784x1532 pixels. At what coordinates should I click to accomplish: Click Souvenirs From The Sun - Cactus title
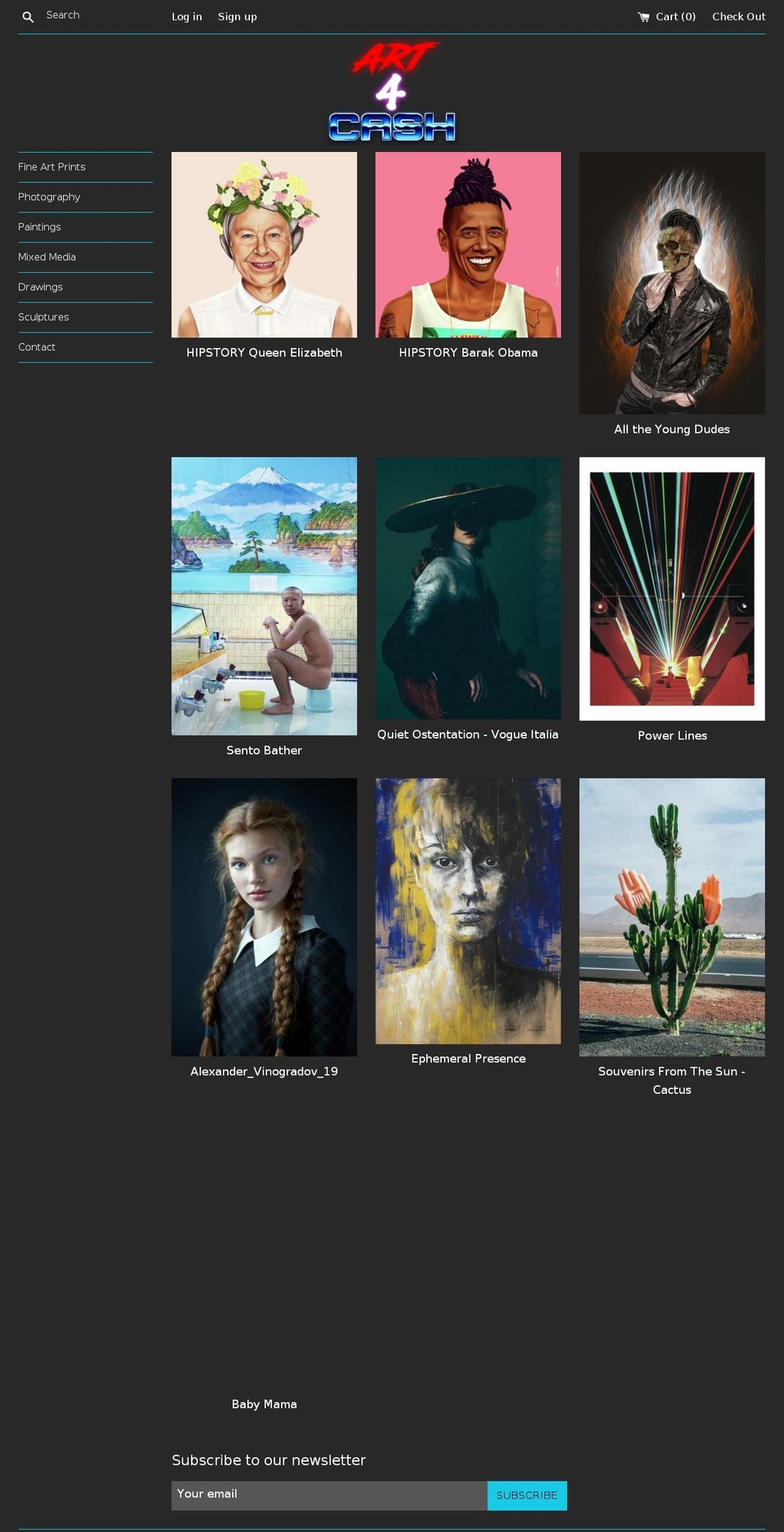(x=672, y=1080)
